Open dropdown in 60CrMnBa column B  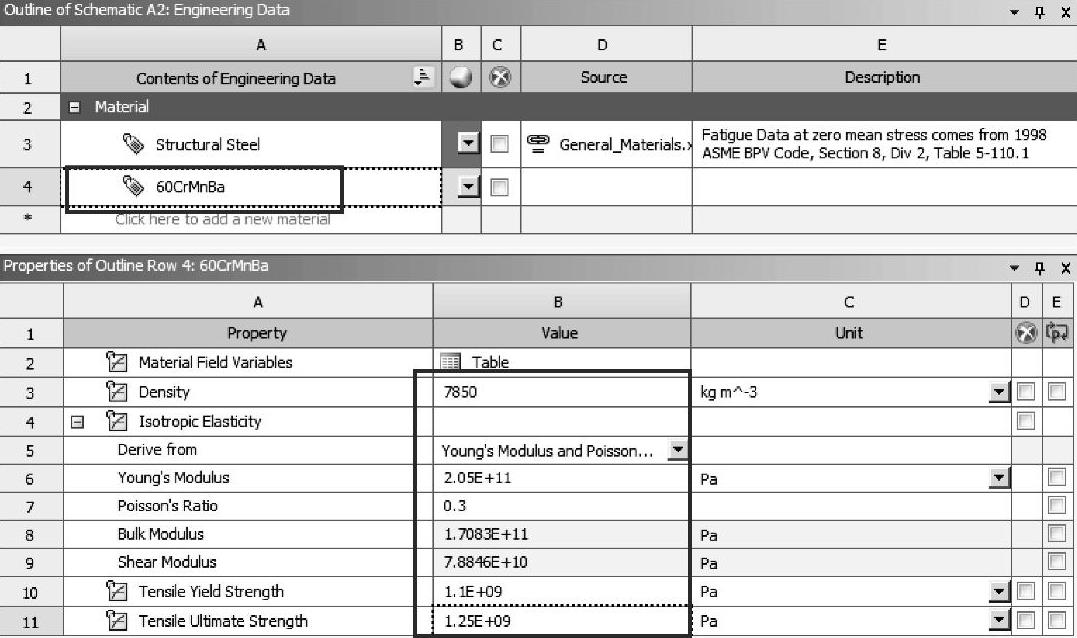tap(468, 187)
